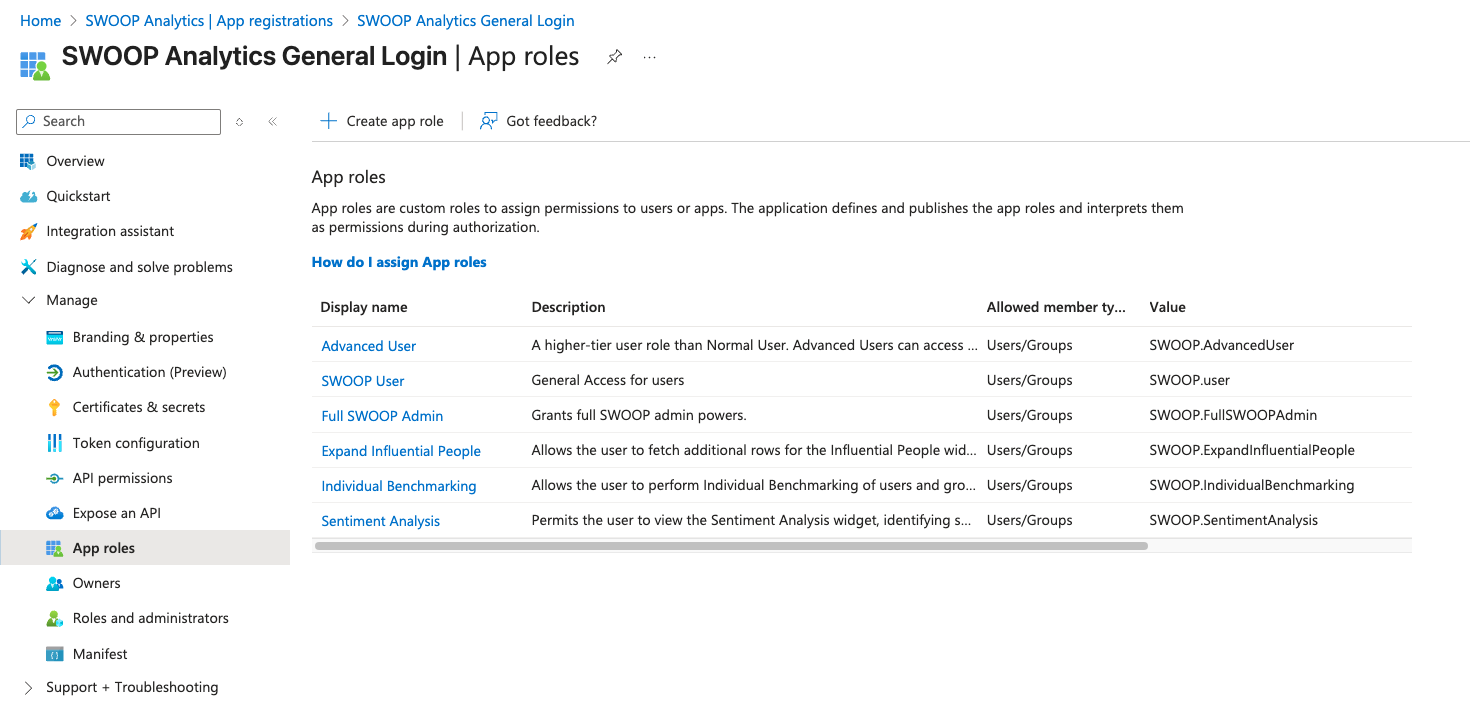Screen dimensions: 1470x724
Task: Click the horizontal scrollbar under the table
Action: (x=731, y=546)
